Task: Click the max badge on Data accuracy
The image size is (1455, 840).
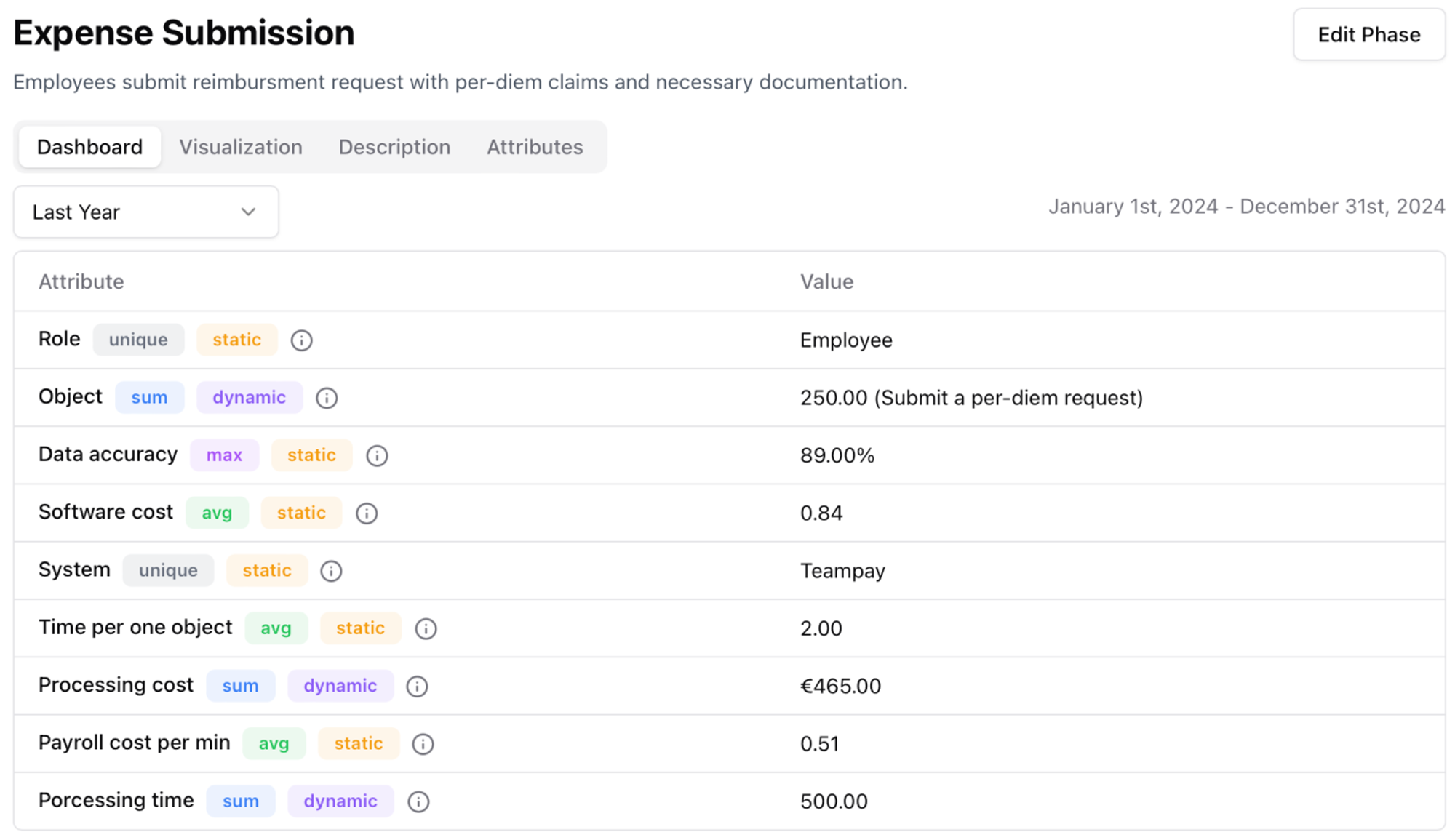Action: (x=224, y=455)
